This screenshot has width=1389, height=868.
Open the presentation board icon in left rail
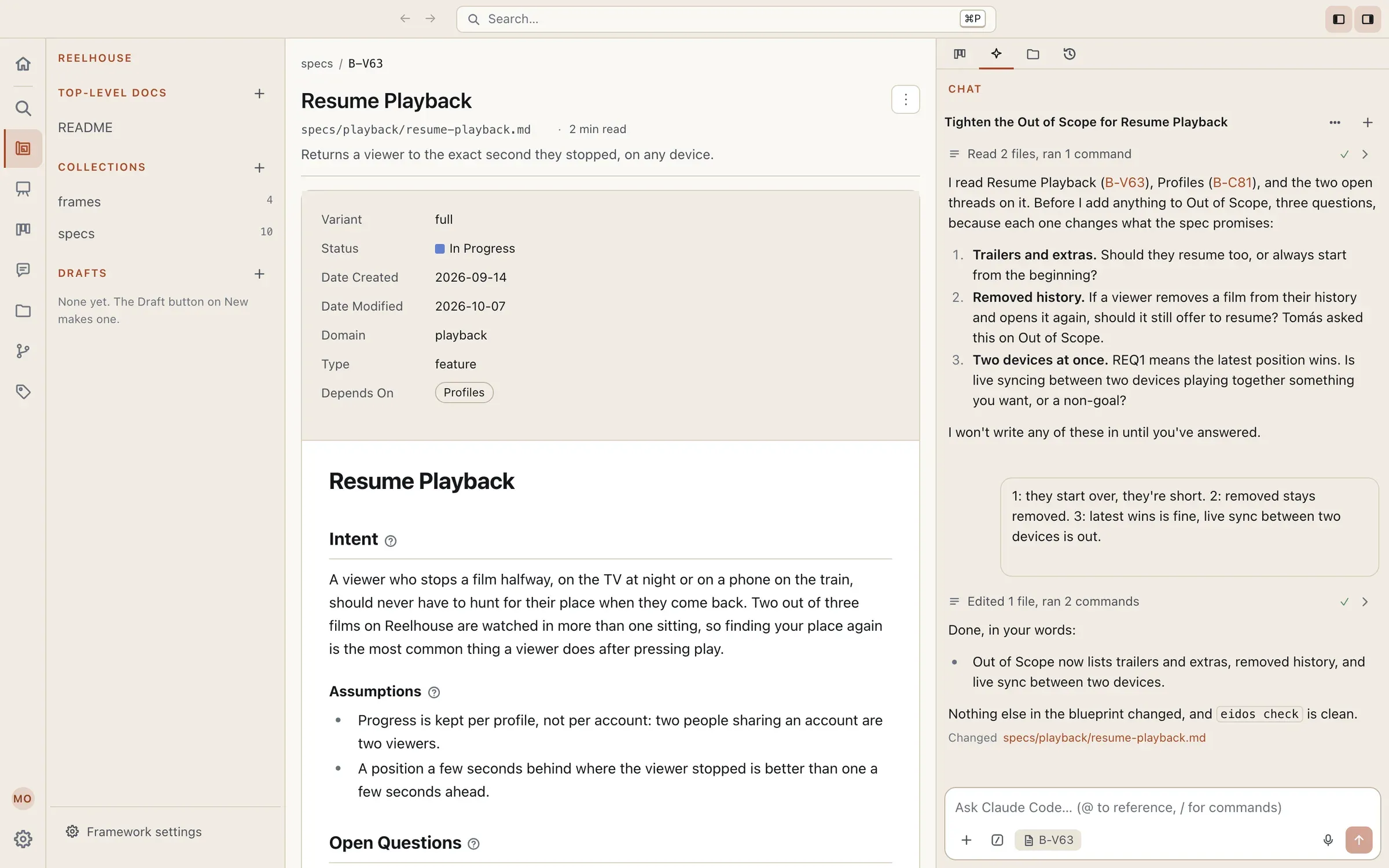point(23,189)
